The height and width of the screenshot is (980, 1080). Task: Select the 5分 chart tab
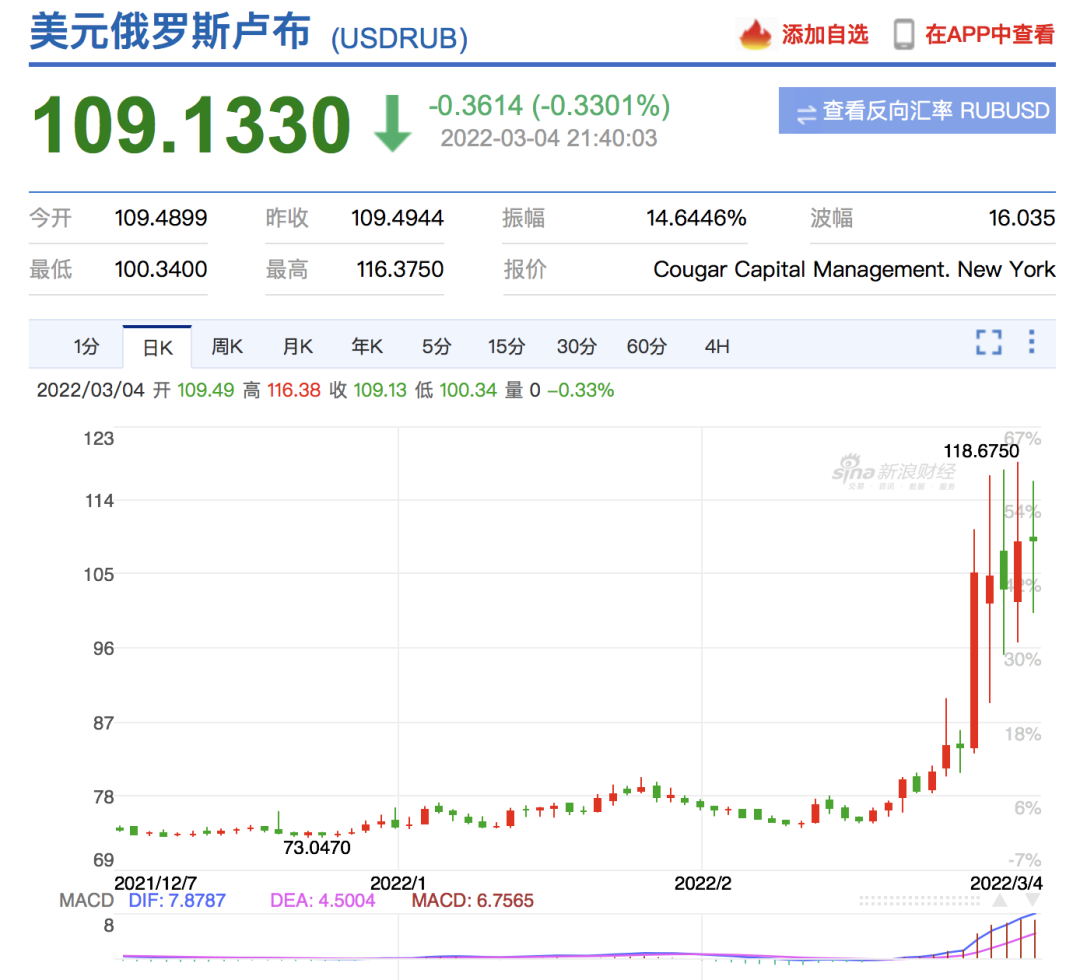[x=436, y=346]
